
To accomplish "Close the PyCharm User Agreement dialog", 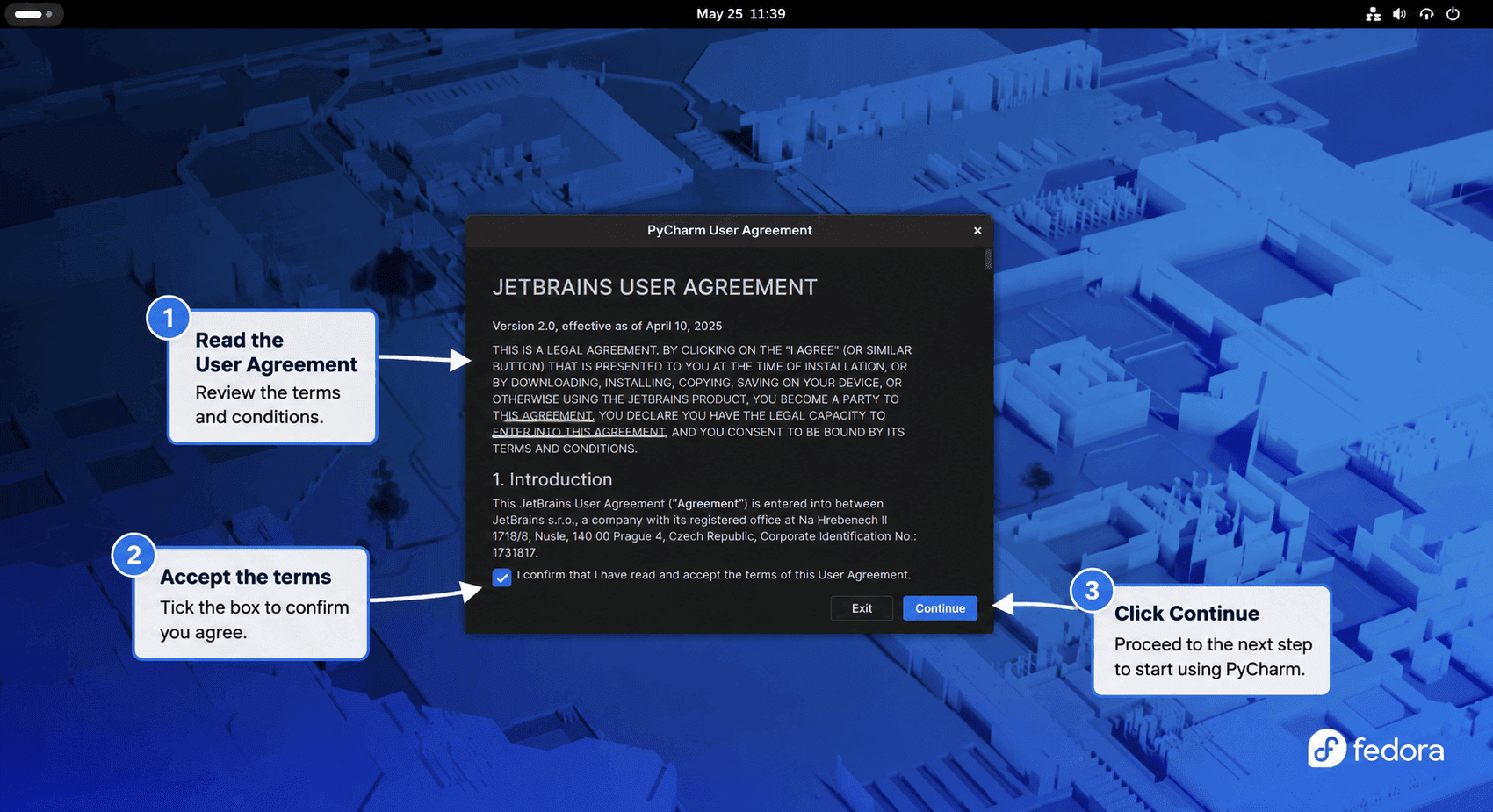I will (977, 231).
